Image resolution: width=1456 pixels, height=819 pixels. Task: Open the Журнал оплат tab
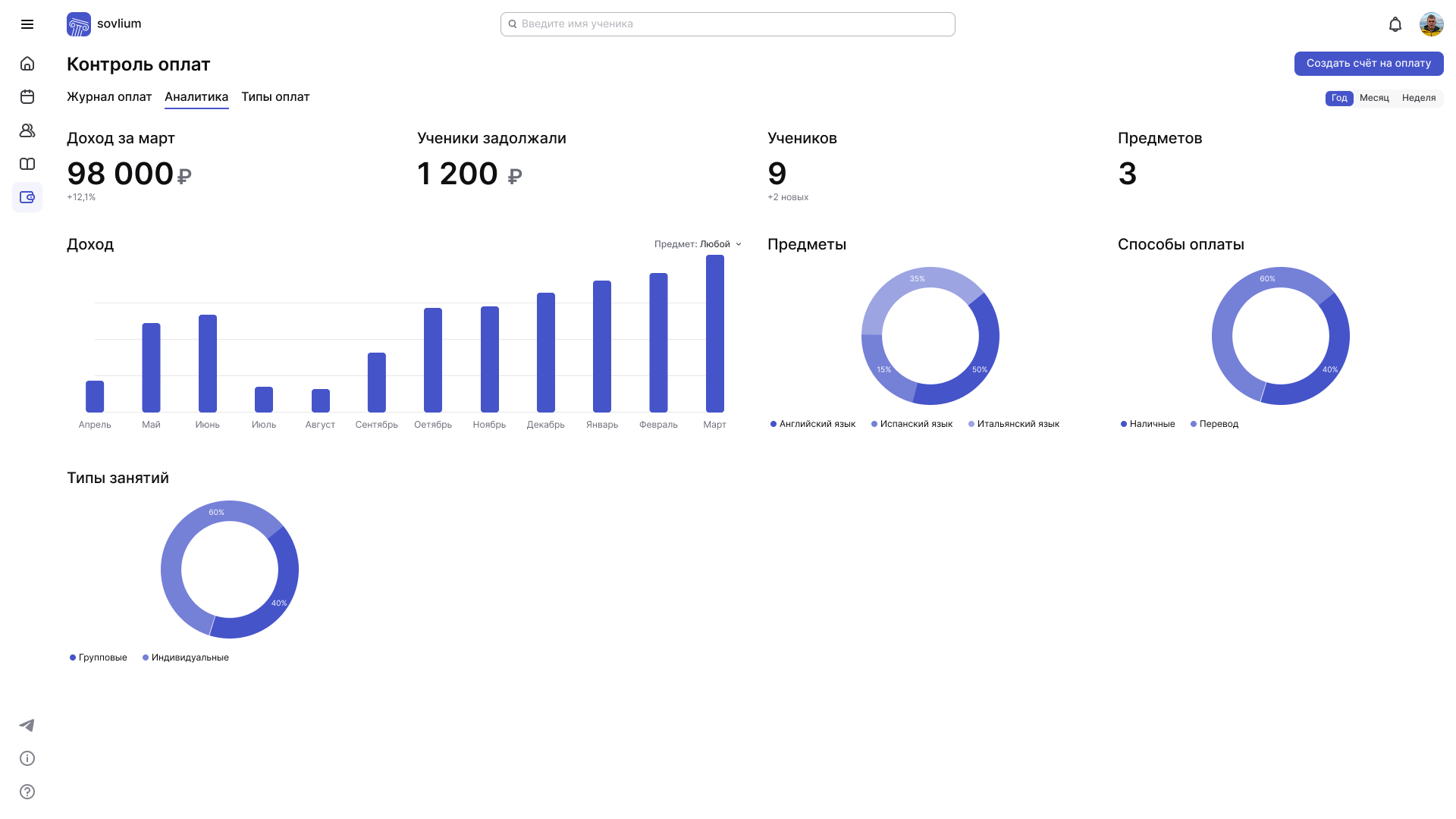pos(109,97)
